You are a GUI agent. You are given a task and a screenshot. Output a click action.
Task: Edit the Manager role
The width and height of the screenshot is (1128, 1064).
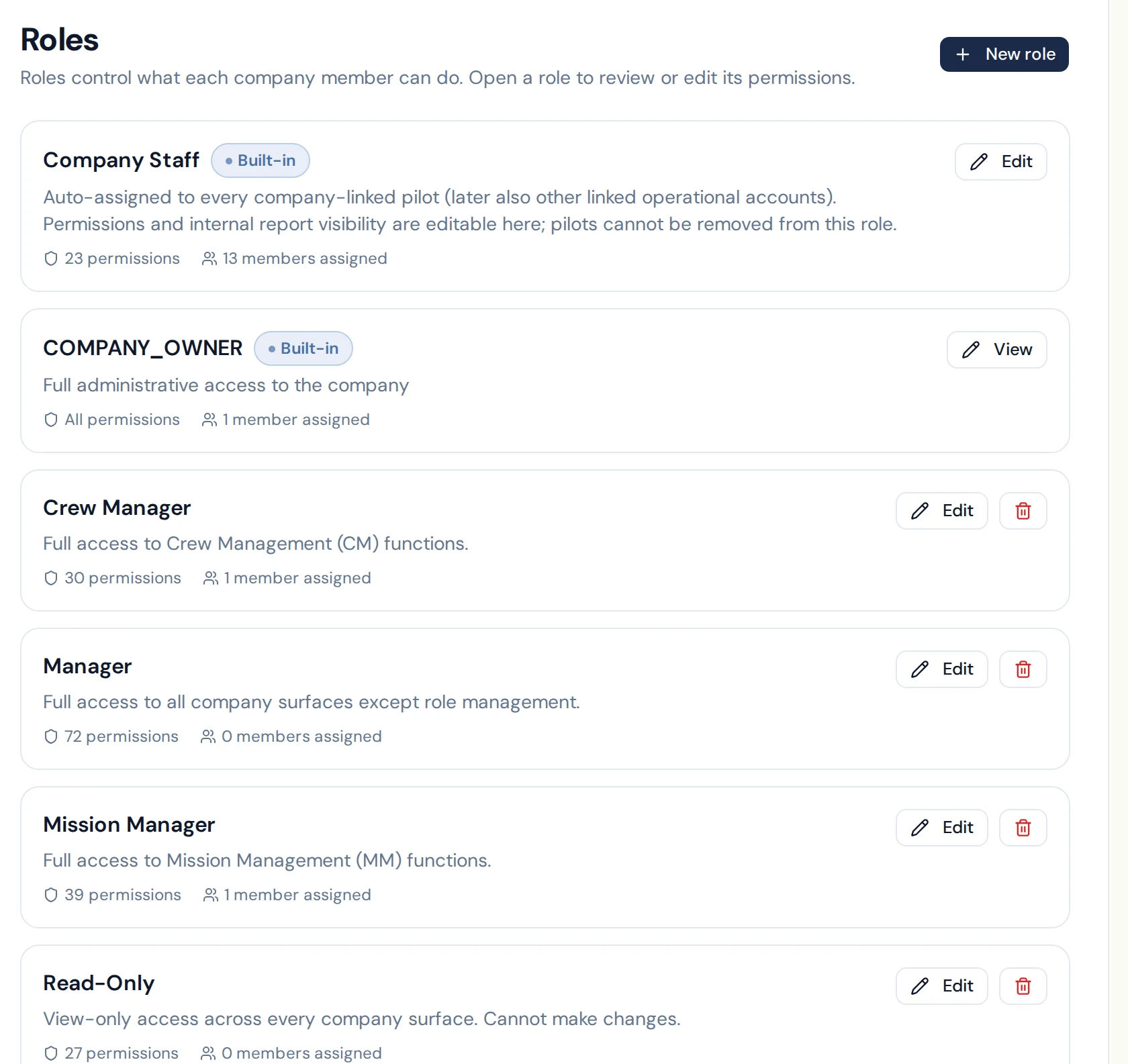tap(941, 669)
